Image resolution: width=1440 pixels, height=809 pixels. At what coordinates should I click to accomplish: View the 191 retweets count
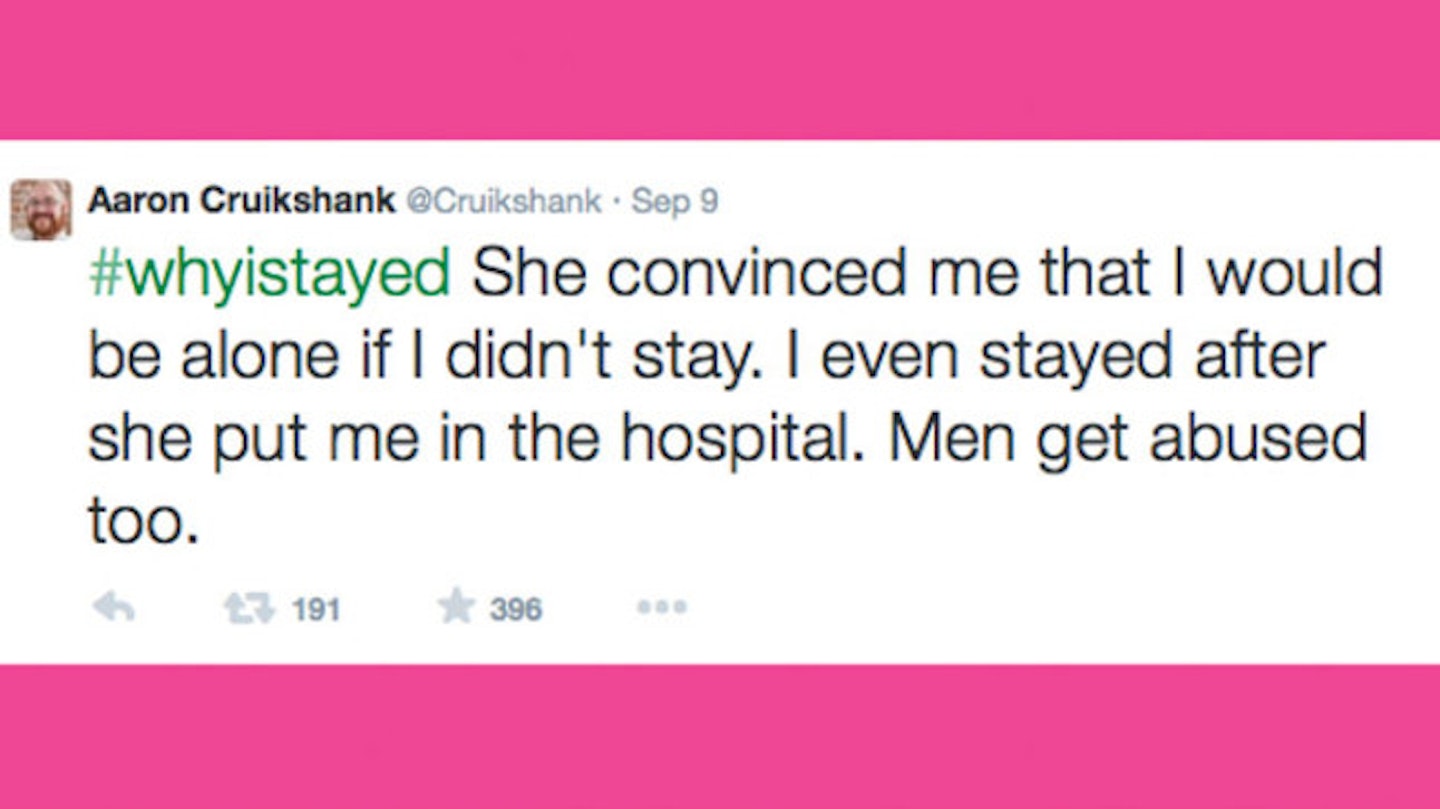coord(316,609)
